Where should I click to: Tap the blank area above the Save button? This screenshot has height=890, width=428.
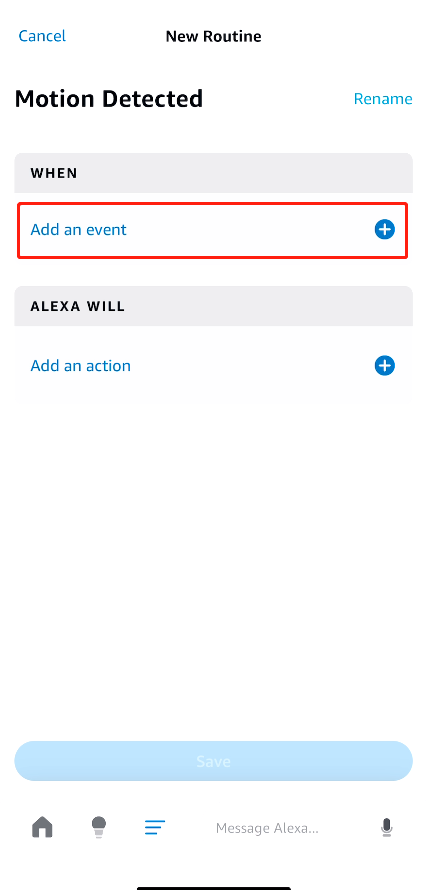tap(213, 568)
